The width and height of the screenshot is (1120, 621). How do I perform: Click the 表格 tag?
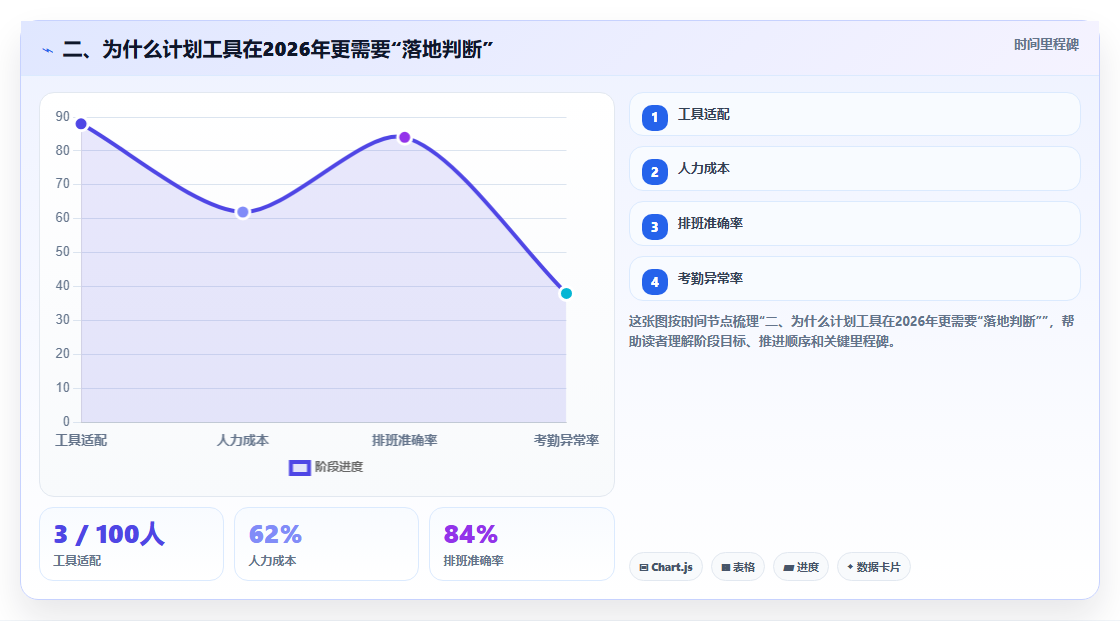click(x=738, y=567)
